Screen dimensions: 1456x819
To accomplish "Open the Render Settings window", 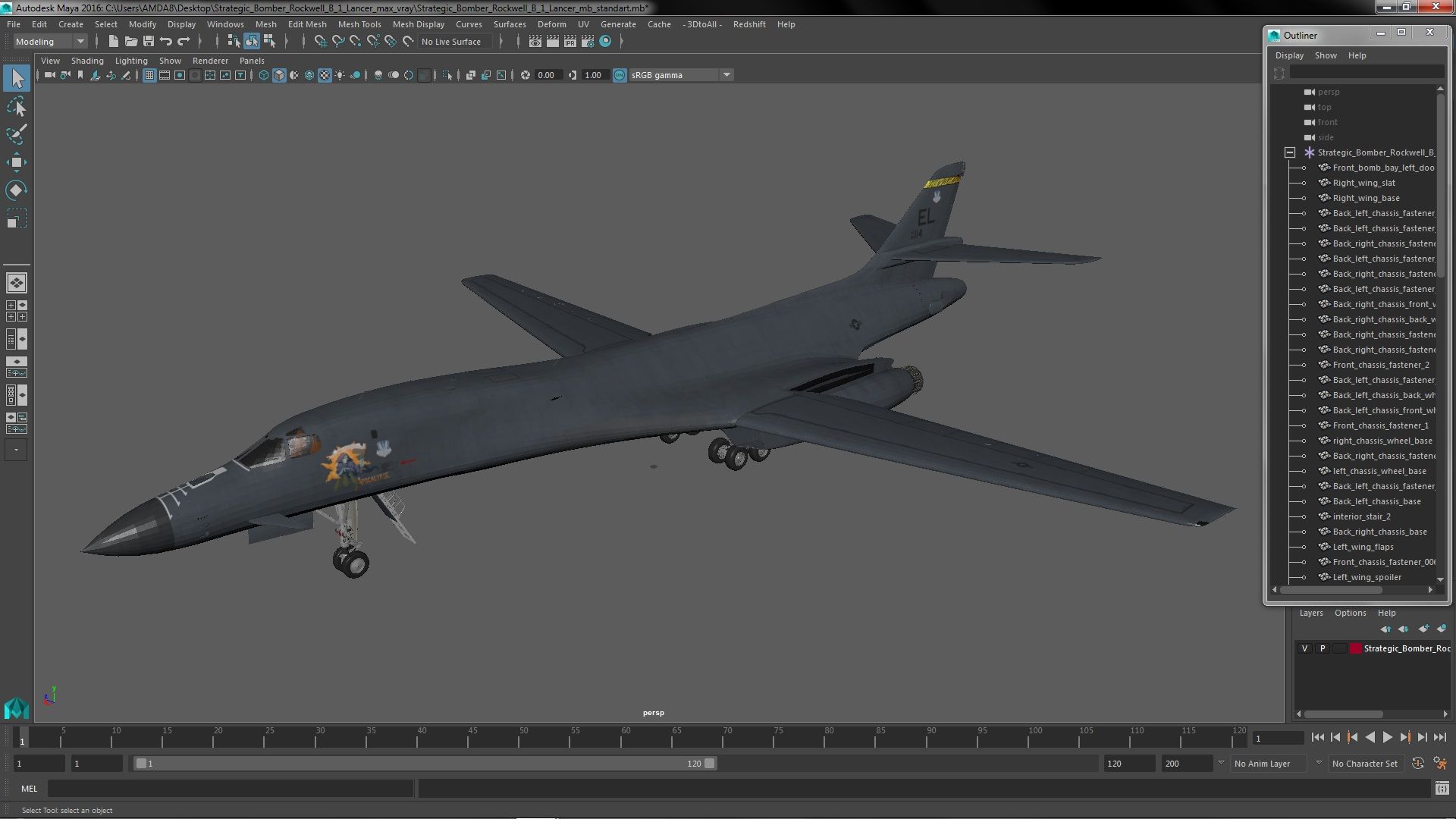I will [589, 42].
